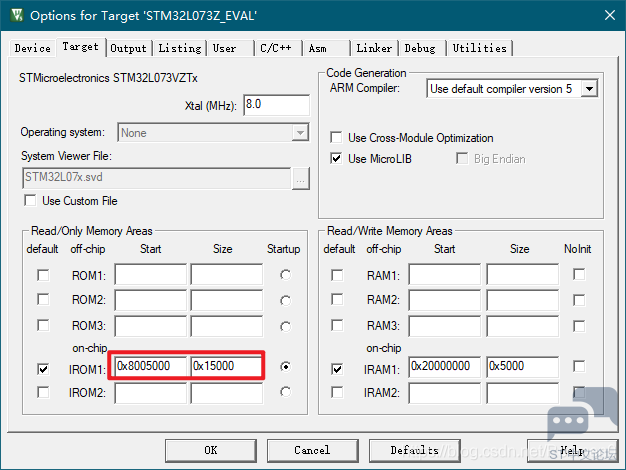Open the Listing tab
626x470 pixels.
pos(180,48)
